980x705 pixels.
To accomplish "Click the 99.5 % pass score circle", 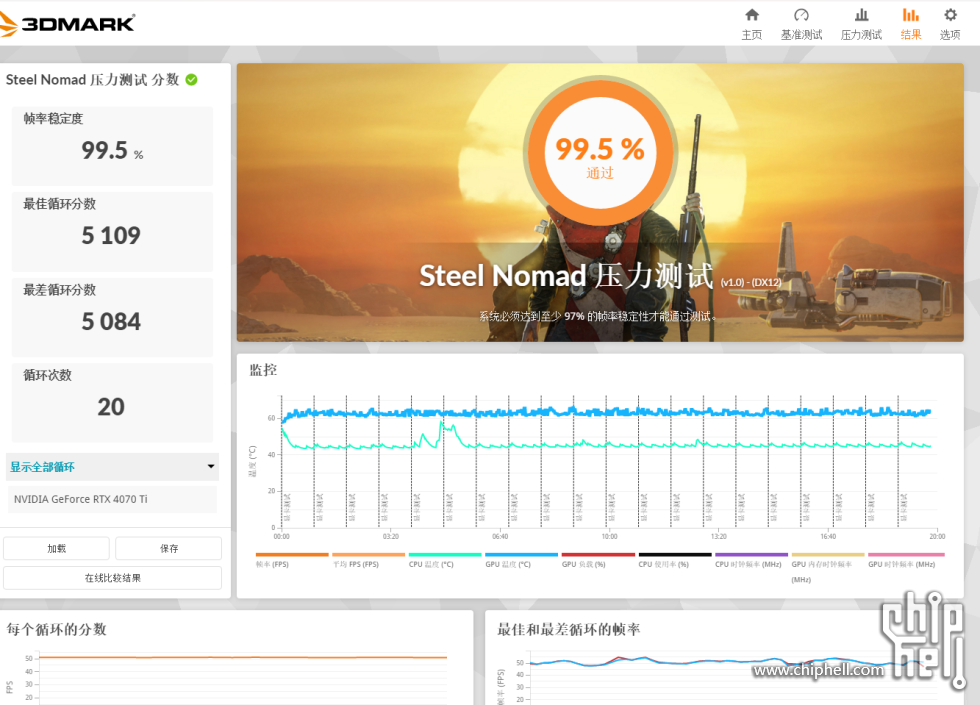I will tap(600, 152).
